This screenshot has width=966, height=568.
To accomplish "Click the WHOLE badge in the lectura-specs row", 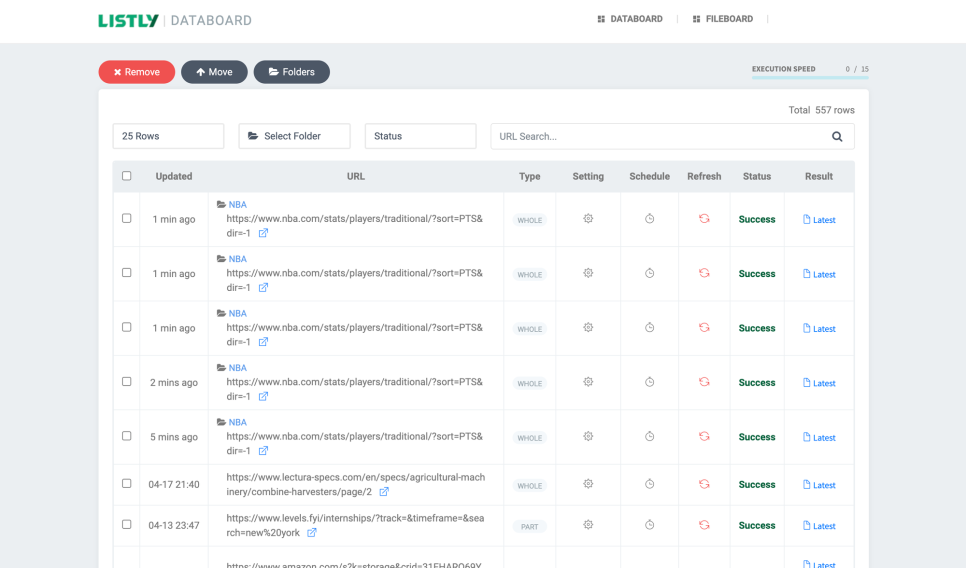I will click(x=529, y=486).
